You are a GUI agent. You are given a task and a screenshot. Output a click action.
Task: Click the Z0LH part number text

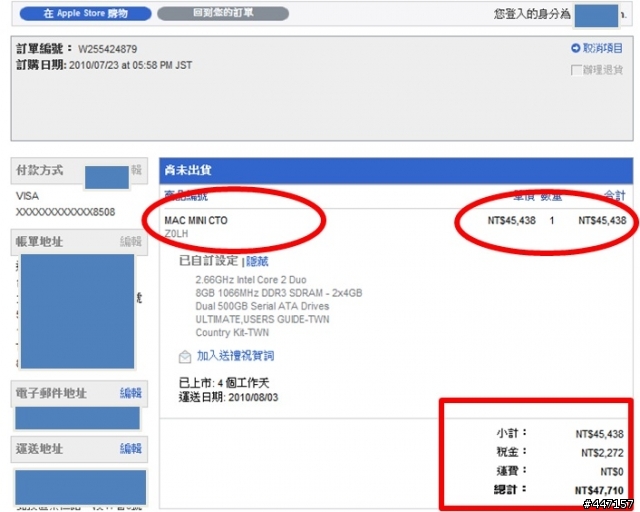pos(176,234)
